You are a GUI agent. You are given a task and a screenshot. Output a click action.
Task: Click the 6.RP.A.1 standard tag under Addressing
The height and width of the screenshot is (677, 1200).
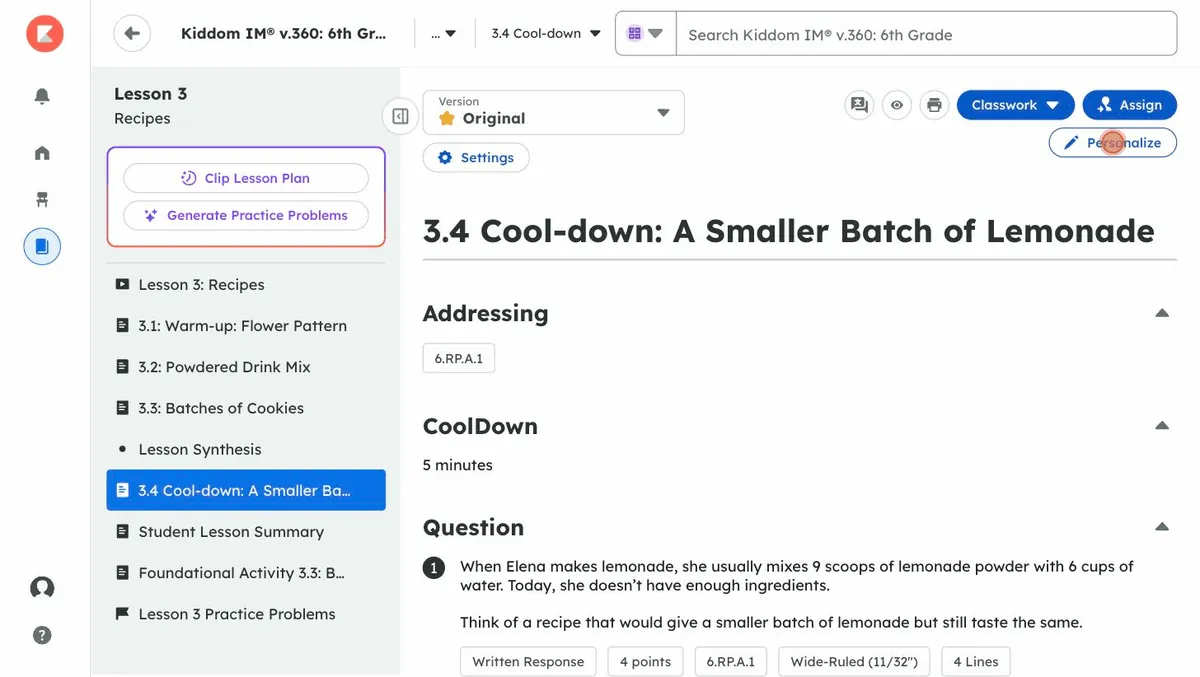tap(459, 358)
